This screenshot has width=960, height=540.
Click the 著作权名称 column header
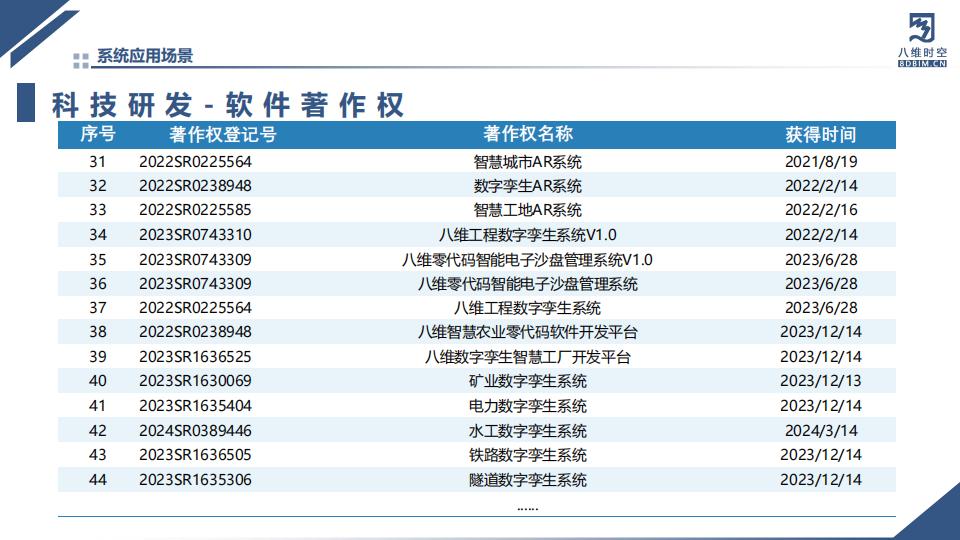click(x=528, y=134)
